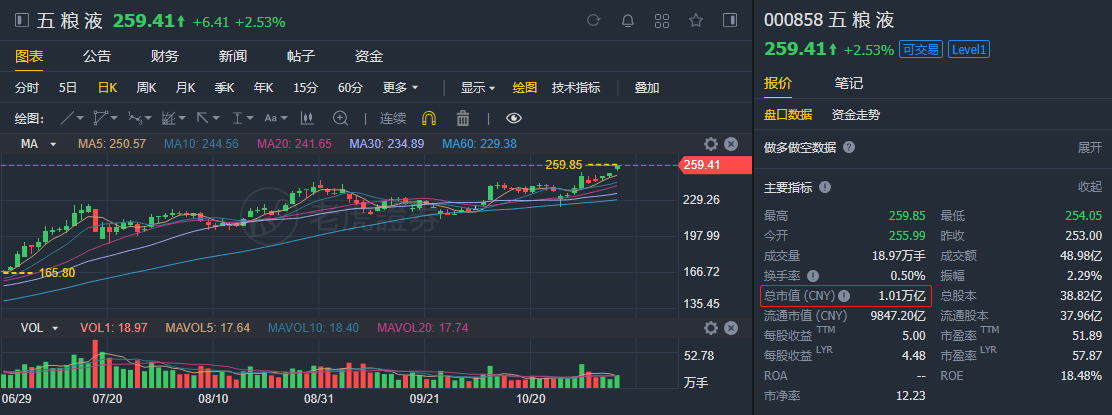Select the 月K chart period

tap(185, 88)
